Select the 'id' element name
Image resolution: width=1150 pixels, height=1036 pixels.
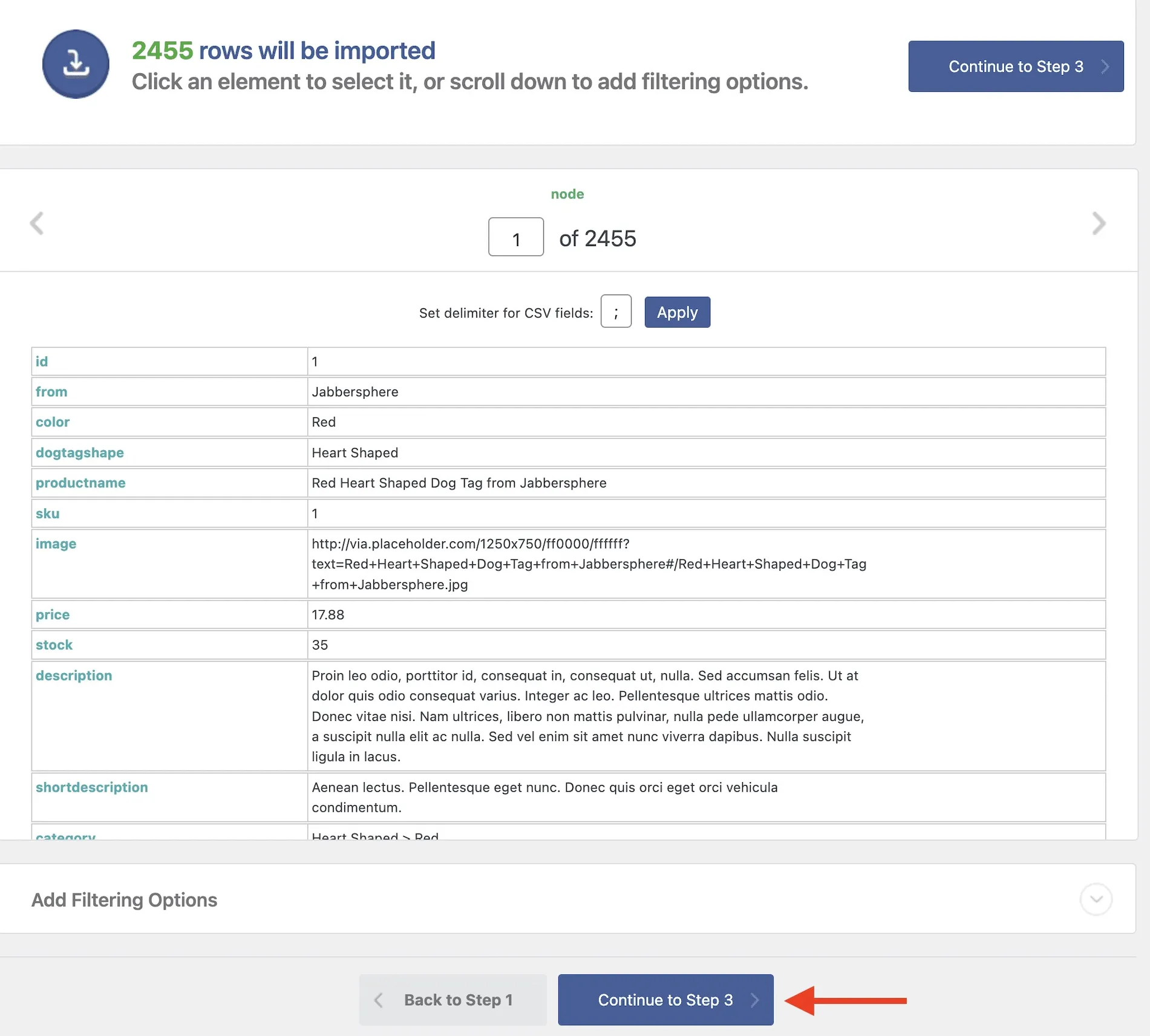[42, 362]
